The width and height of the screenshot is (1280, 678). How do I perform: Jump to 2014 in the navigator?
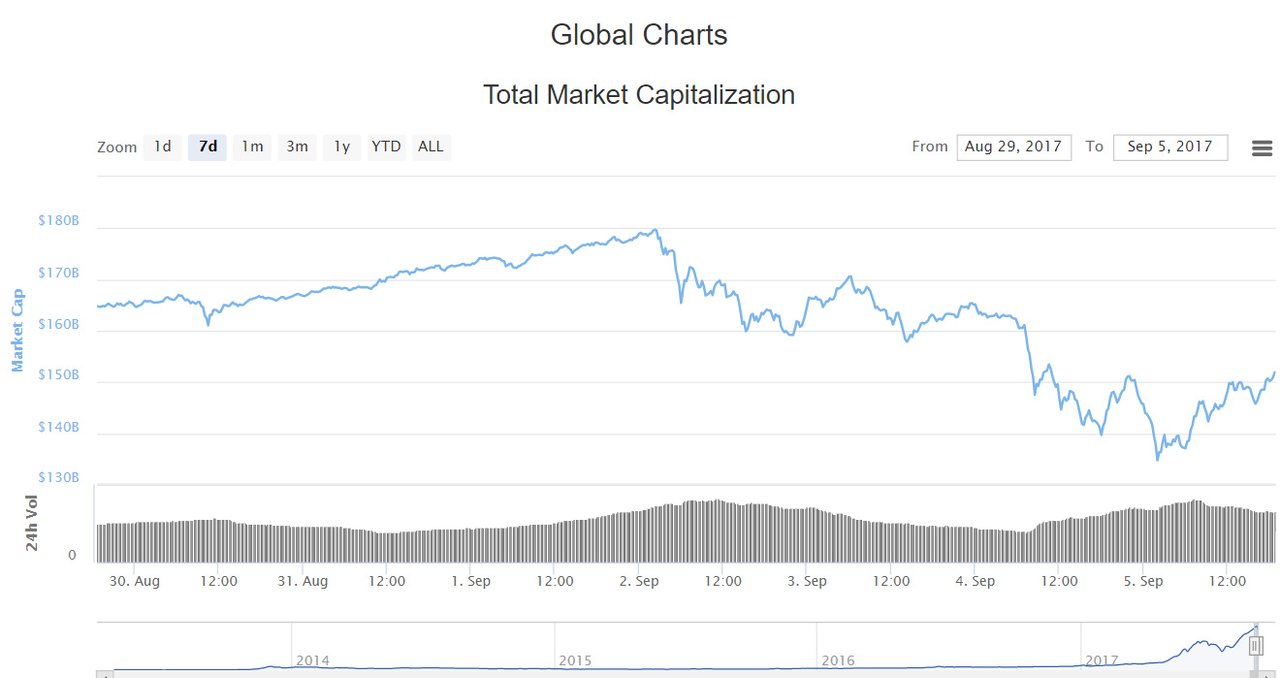click(313, 661)
